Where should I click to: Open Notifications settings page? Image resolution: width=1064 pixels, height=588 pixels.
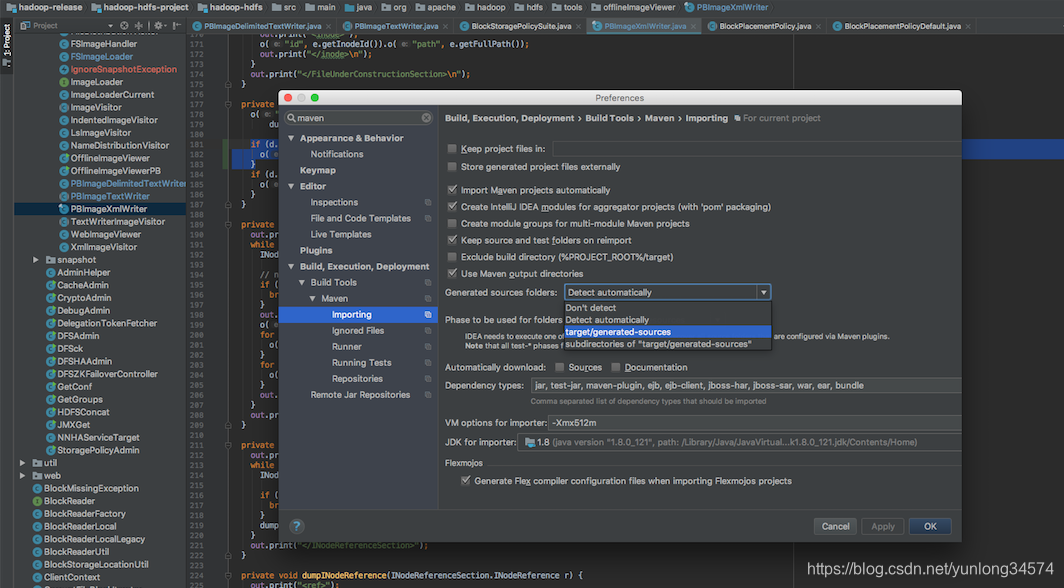pos(337,154)
